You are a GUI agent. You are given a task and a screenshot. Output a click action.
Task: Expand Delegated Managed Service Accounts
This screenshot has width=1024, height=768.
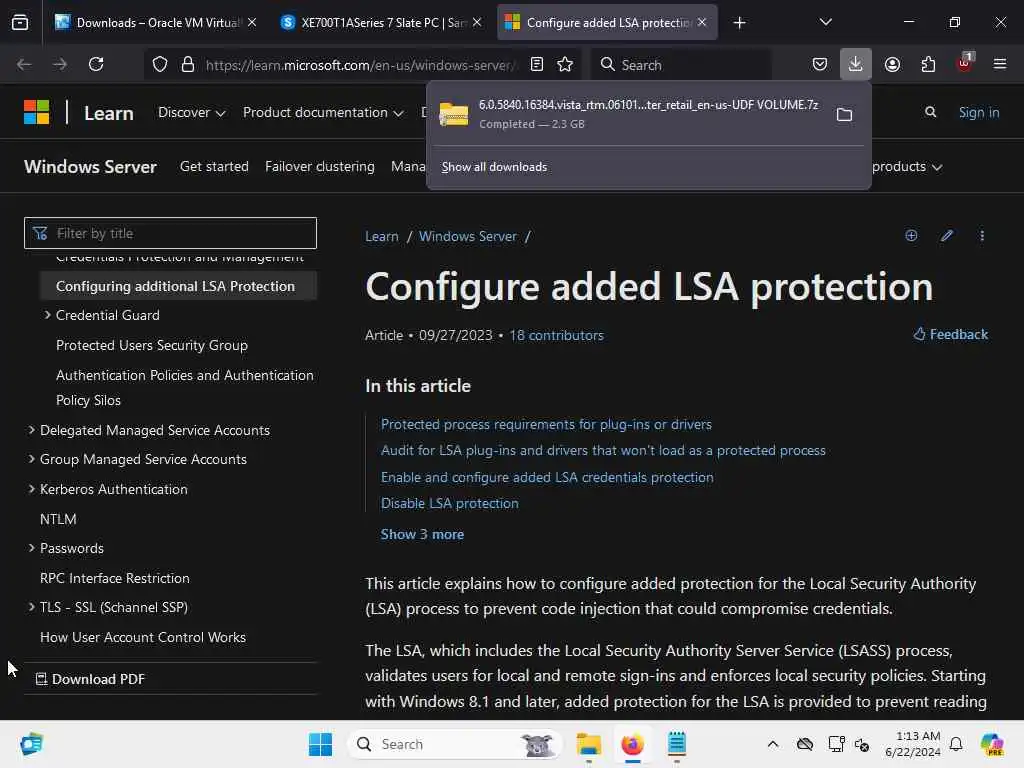tap(31, 430)
